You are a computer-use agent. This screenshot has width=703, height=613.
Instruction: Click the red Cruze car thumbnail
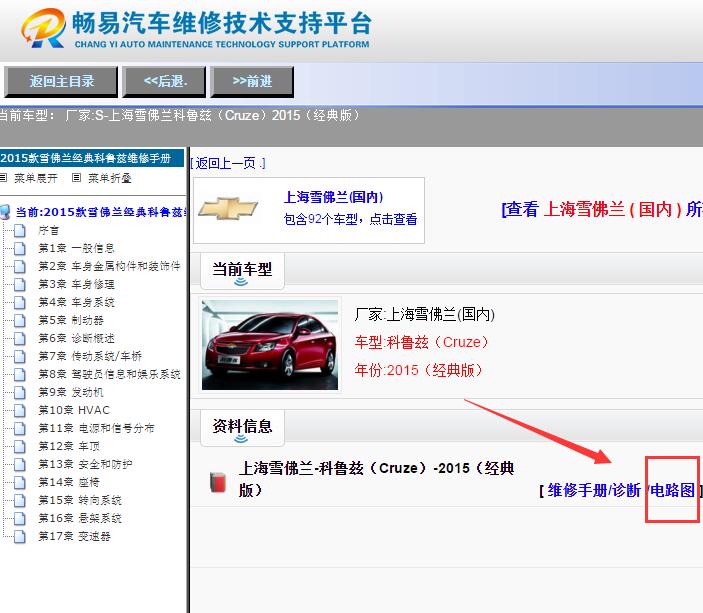click(270, 345)
